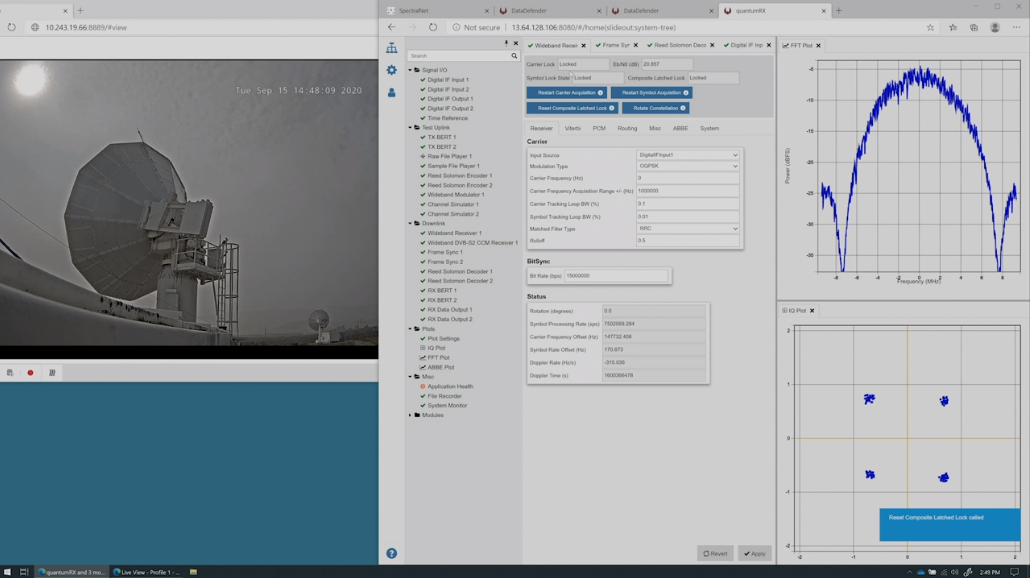The width and height of the screenshot is (1030, 578).
Task: Open the user account icon in sidebar
Action: [391, 92]
